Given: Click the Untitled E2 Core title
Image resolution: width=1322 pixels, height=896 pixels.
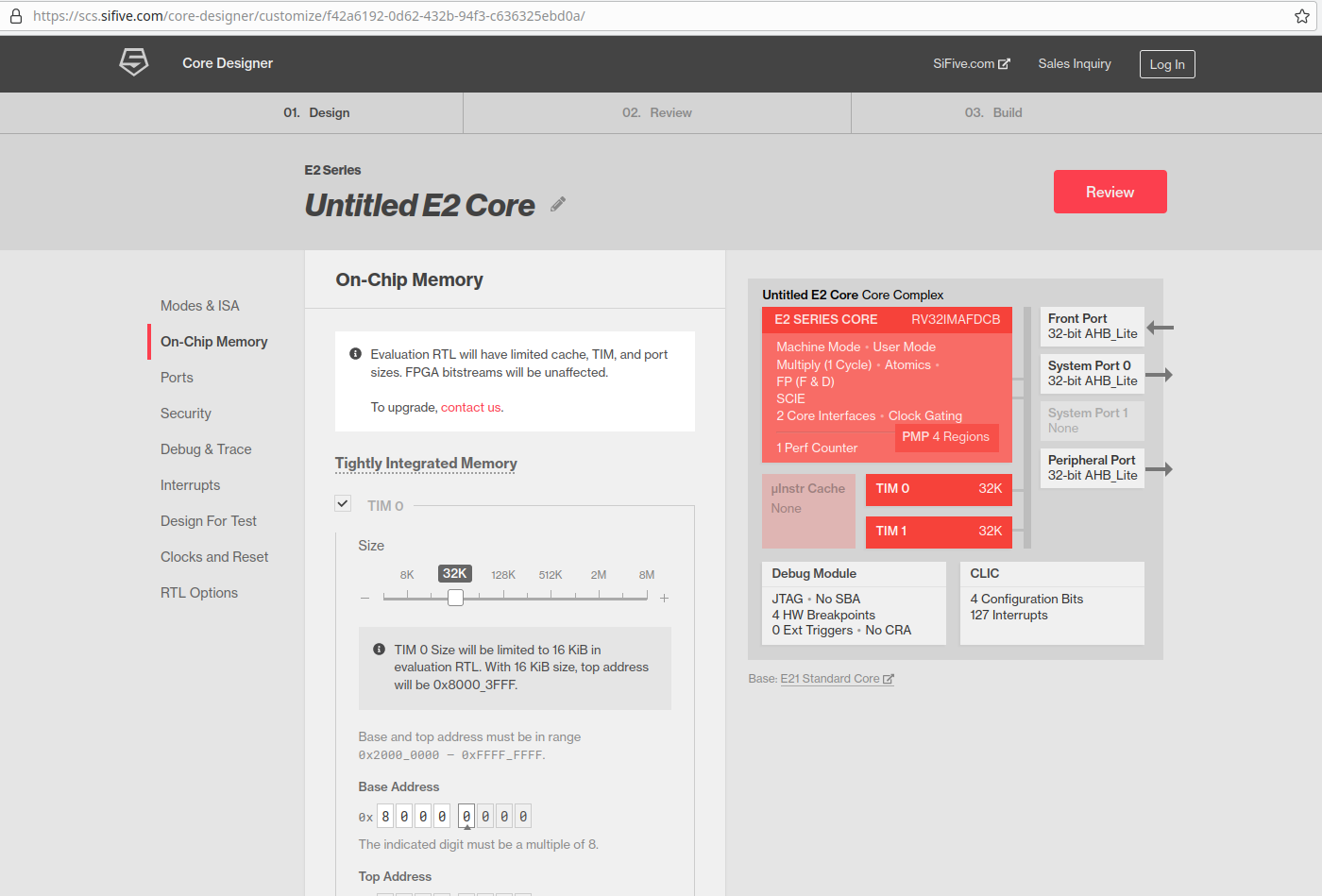Looking at the screenshot, I should point(420,205).
